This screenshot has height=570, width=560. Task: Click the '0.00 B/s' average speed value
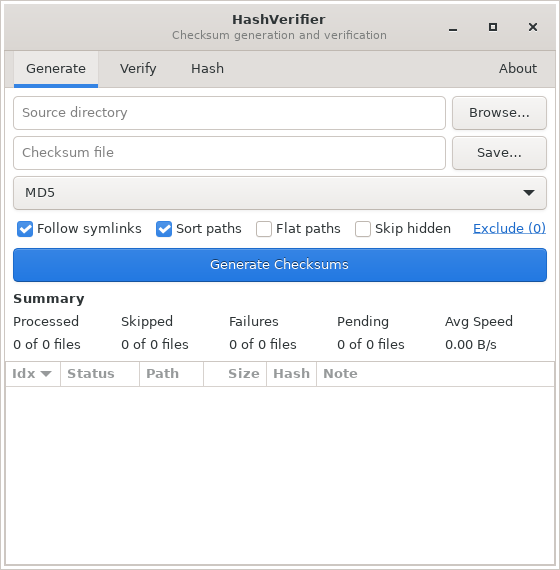click(471, 344)
